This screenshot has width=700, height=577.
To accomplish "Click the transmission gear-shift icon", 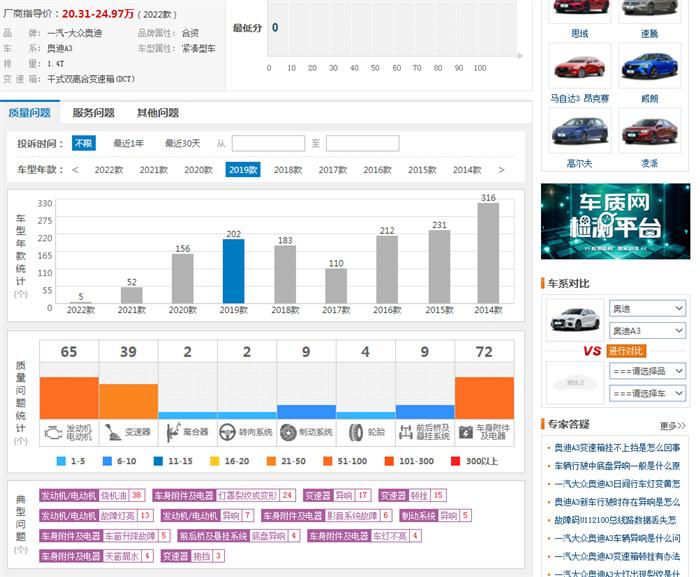I will 112,432.
